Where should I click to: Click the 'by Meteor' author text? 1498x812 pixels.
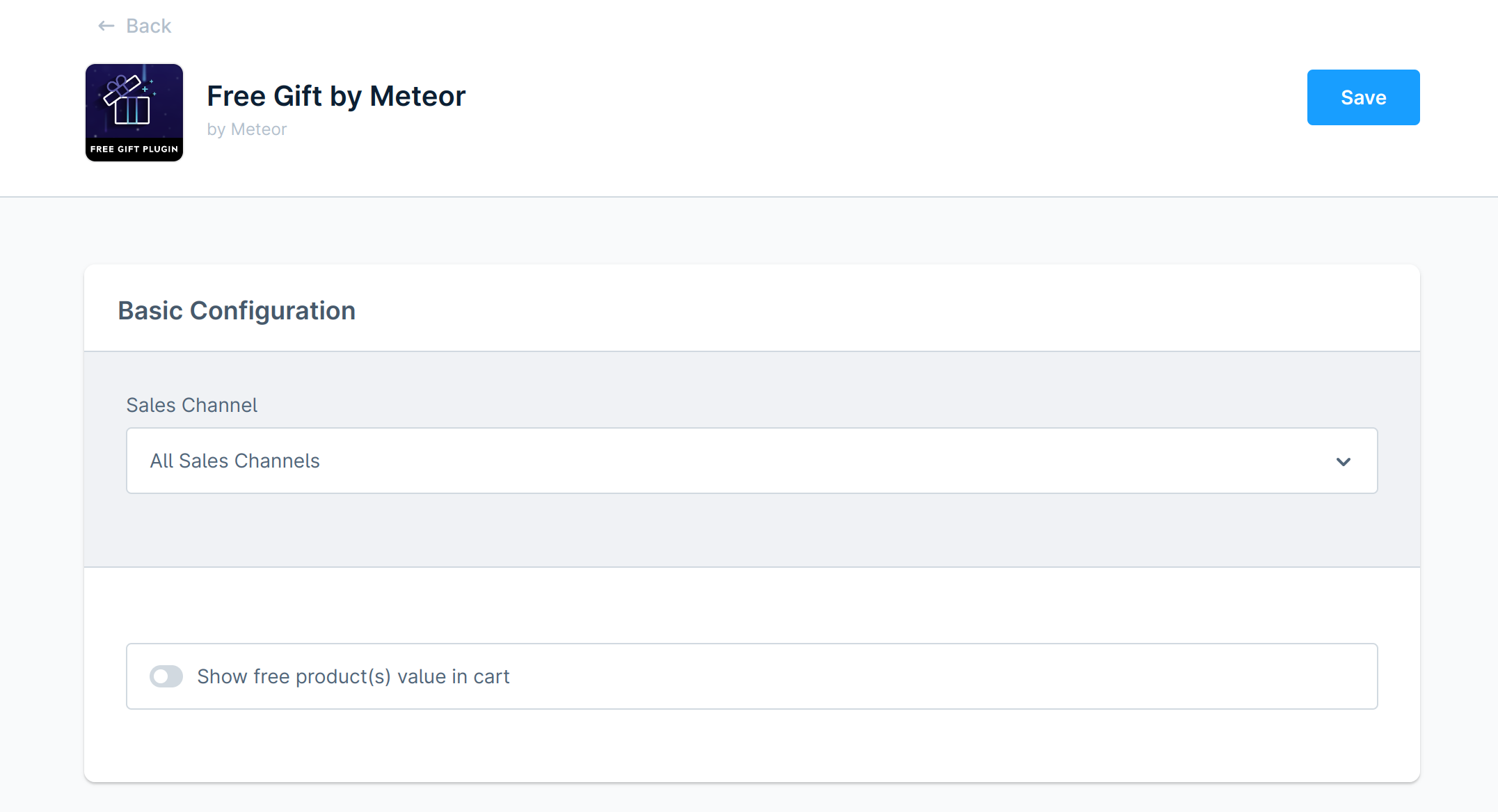[247, 129]
